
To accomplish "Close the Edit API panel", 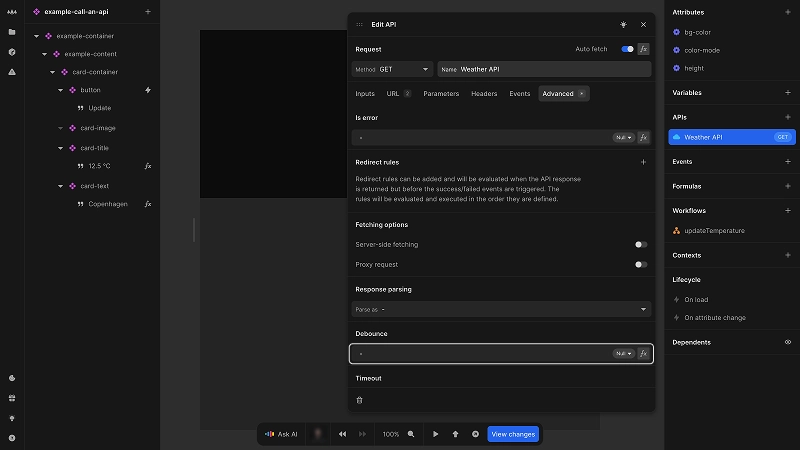I will 643,24.
